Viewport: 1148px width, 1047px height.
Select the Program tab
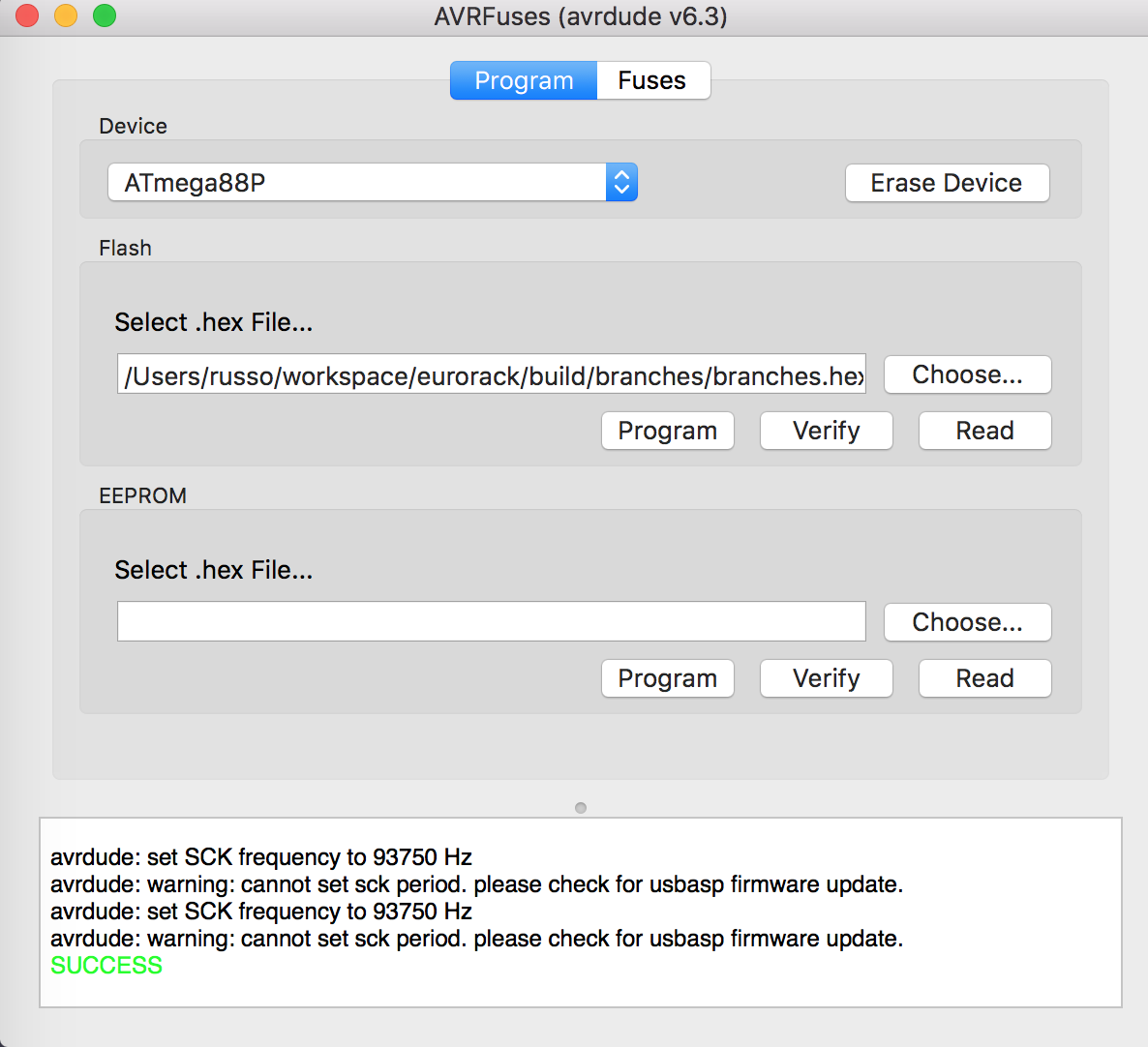coord(524,80)
